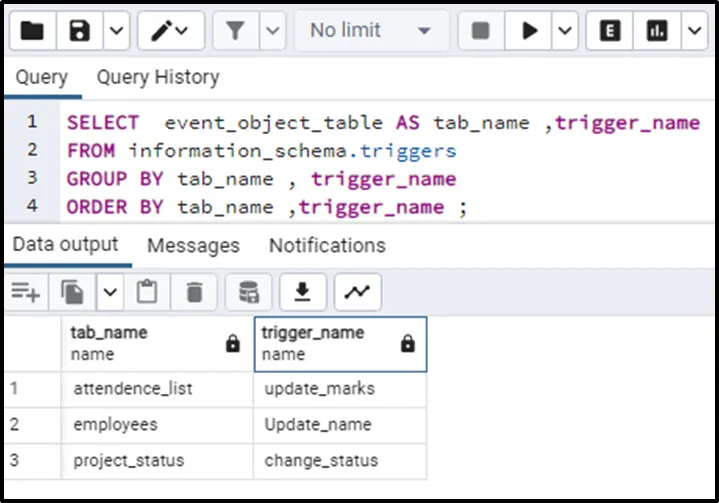Execute the query with the play button
Viewport: 719px width, 503px height.
tap(528, 31)
